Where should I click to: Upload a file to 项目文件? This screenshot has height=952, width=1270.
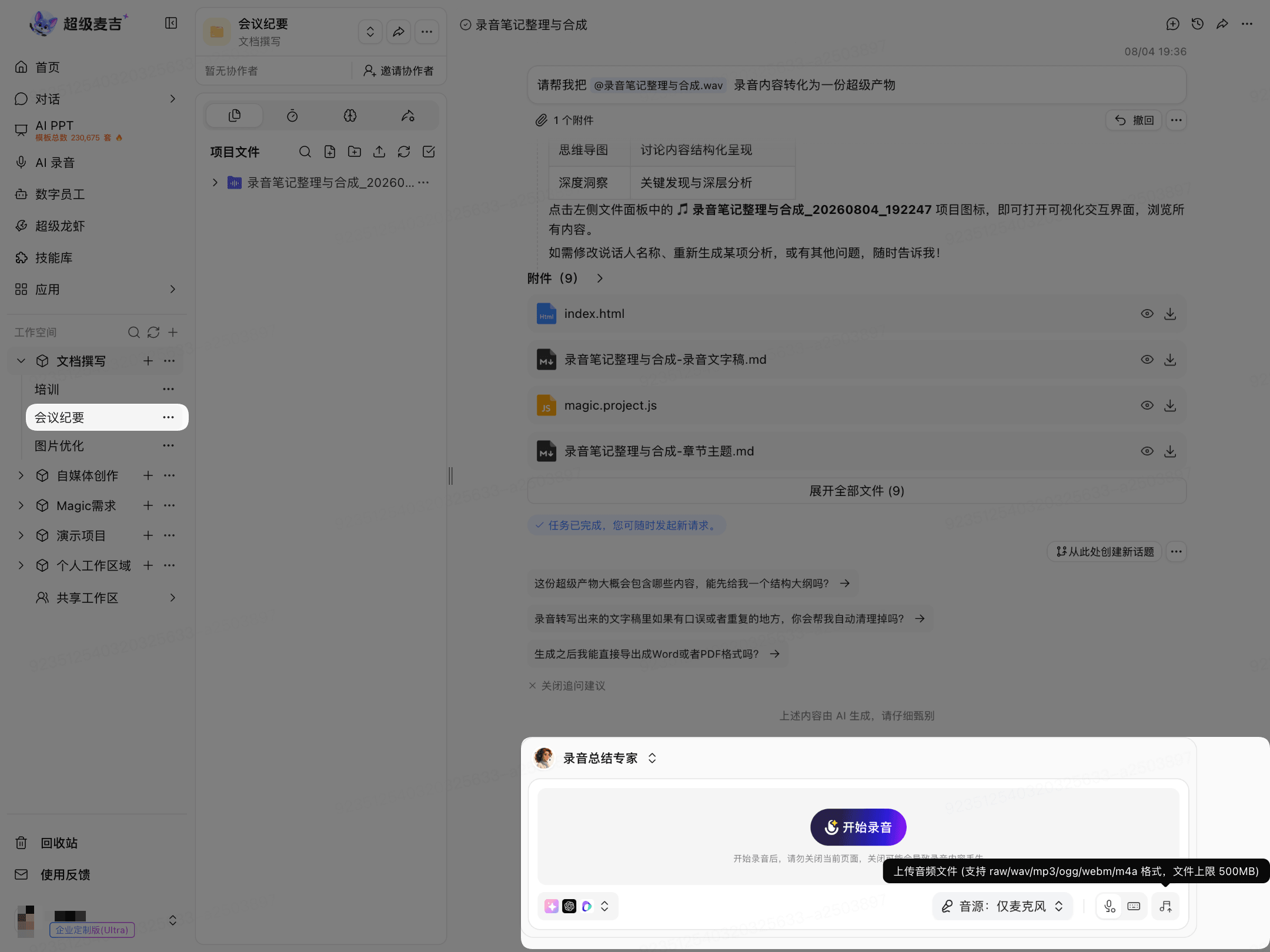click(379, 152)
